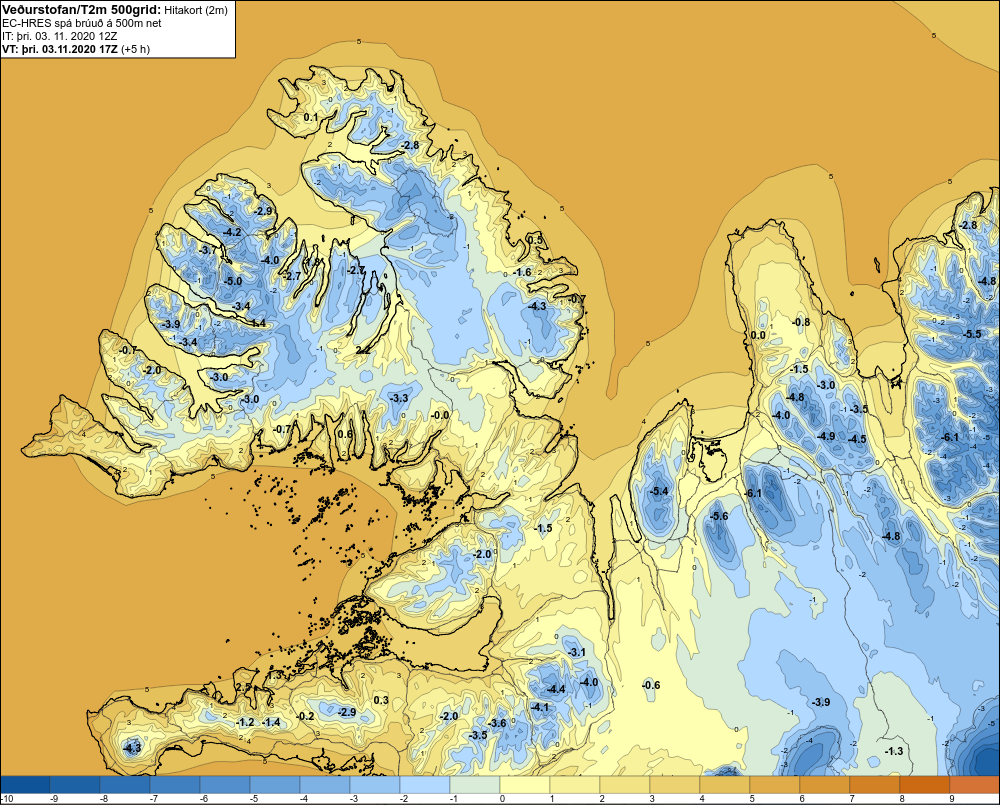
Task: Click the '-0.0' temperature value
Action: pos(439,415)
